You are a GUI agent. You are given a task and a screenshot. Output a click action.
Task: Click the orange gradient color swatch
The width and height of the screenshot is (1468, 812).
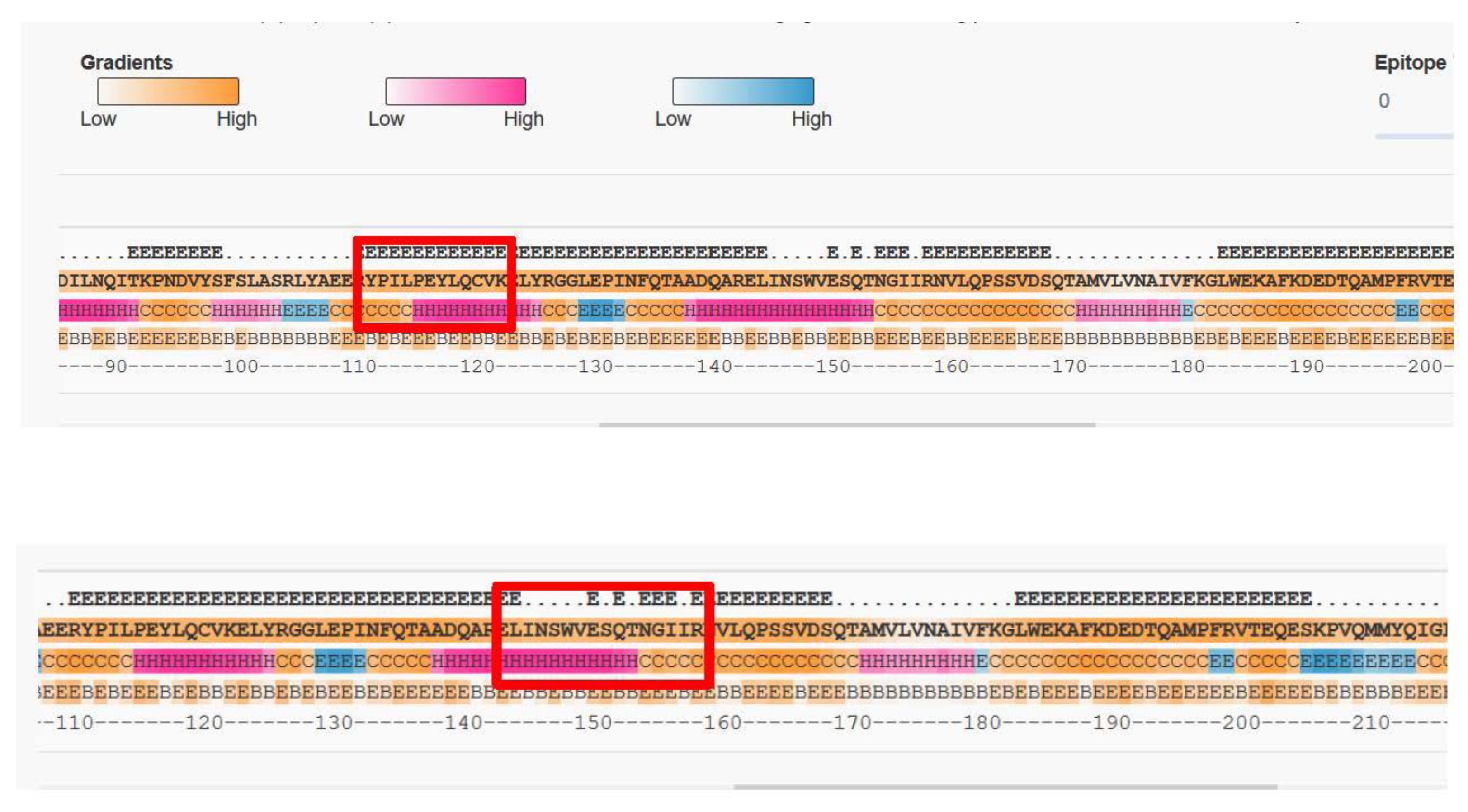point(168,91)
